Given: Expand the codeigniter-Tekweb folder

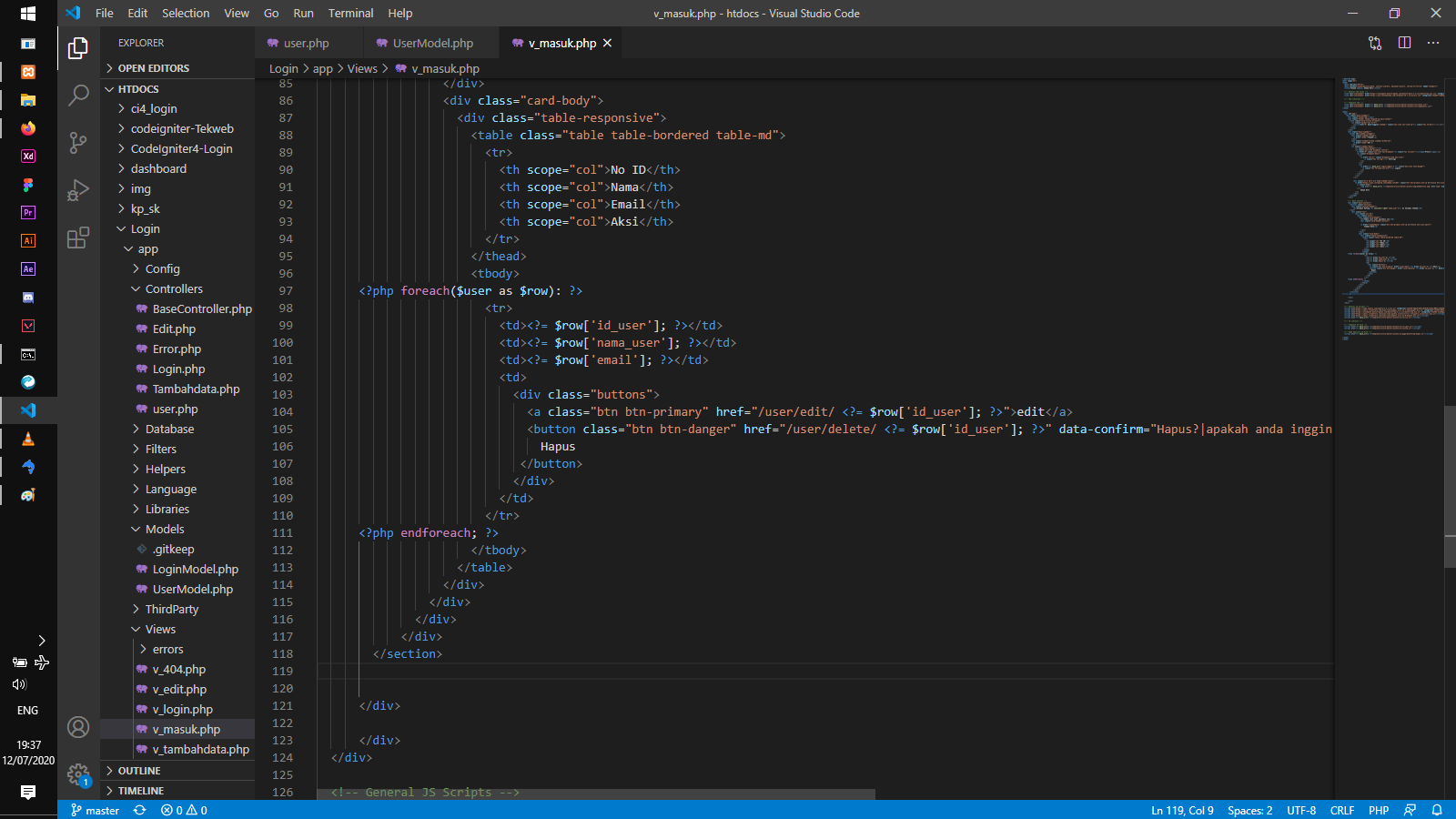Looking at the screenshot, I should (x=177, y=128).
